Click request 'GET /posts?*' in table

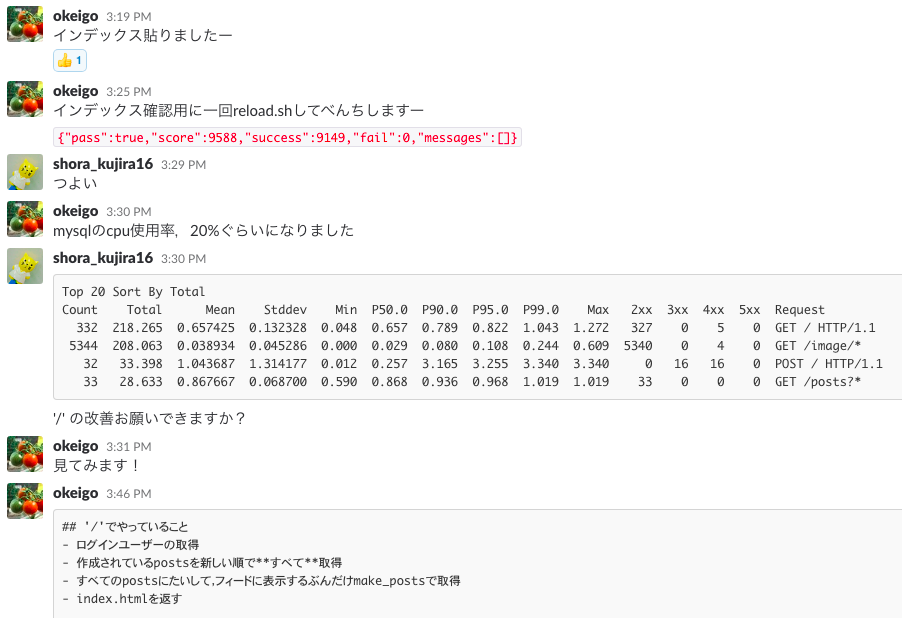(x=817, y=382)
